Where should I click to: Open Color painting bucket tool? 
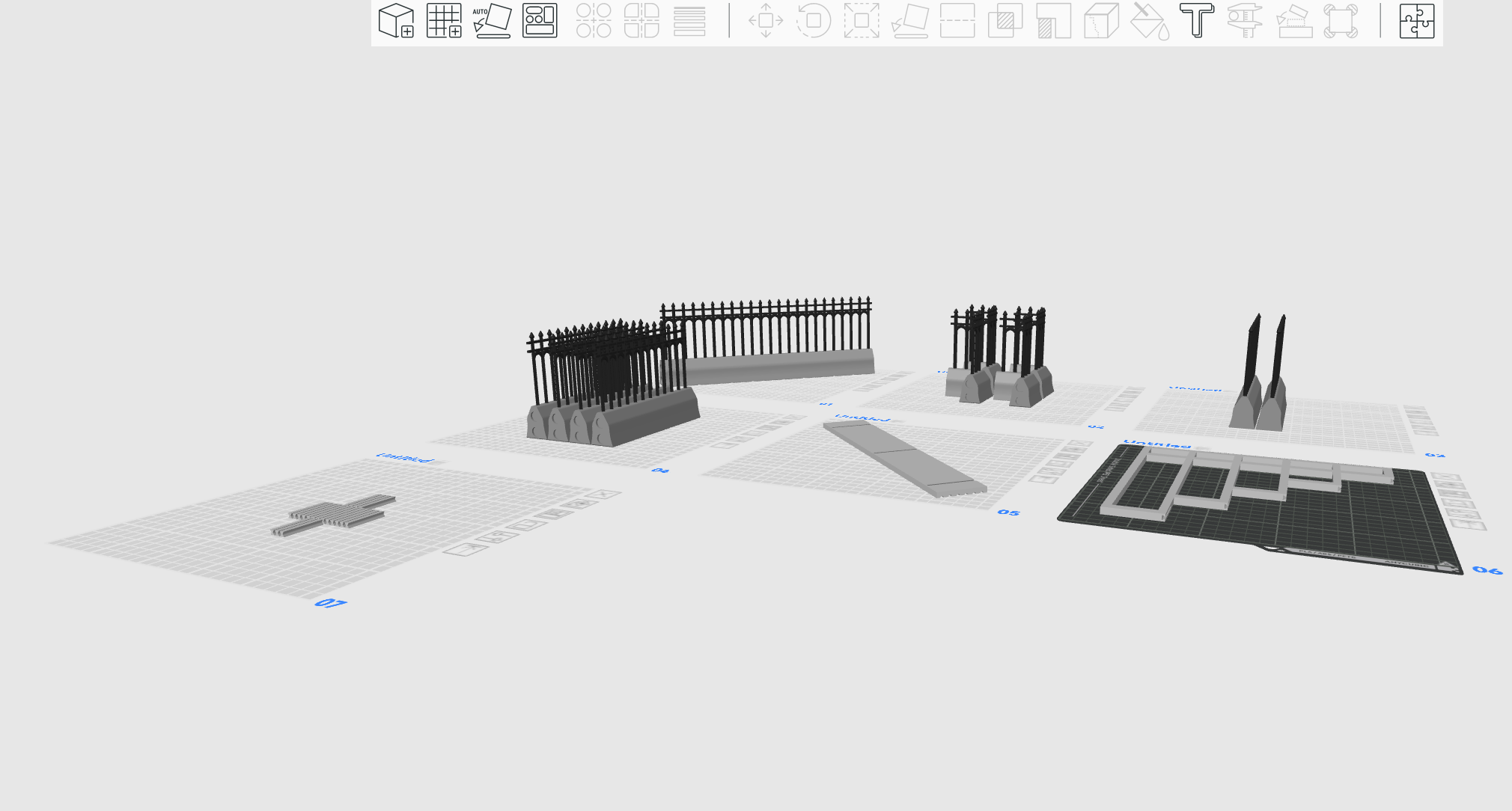(x=1149, y=20)
